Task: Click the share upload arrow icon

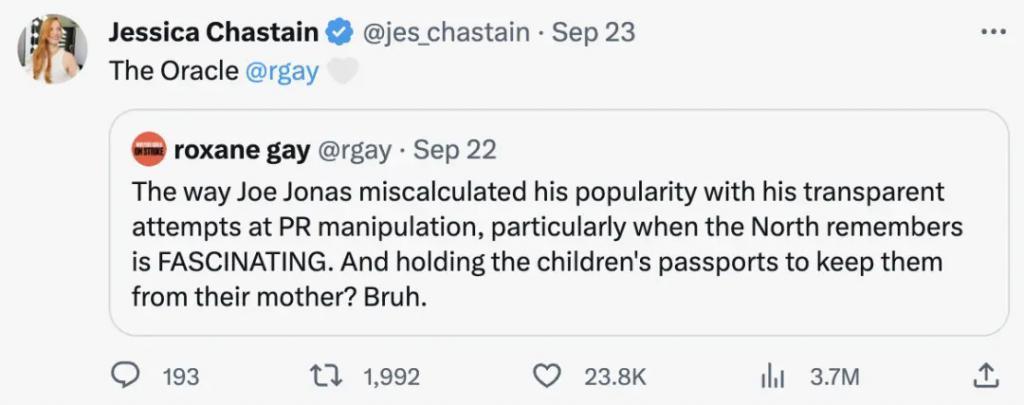Action: coord(985,376)
